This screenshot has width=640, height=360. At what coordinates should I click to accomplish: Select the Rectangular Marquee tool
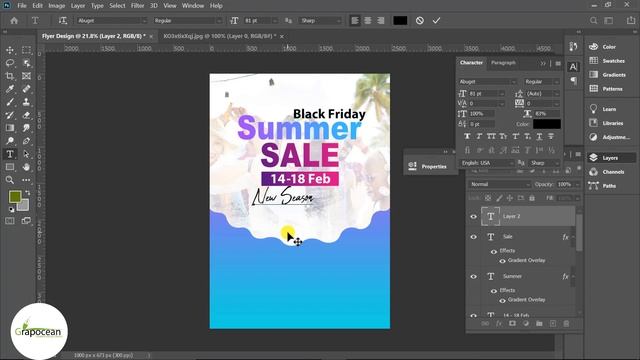click(x=27, y=50)
